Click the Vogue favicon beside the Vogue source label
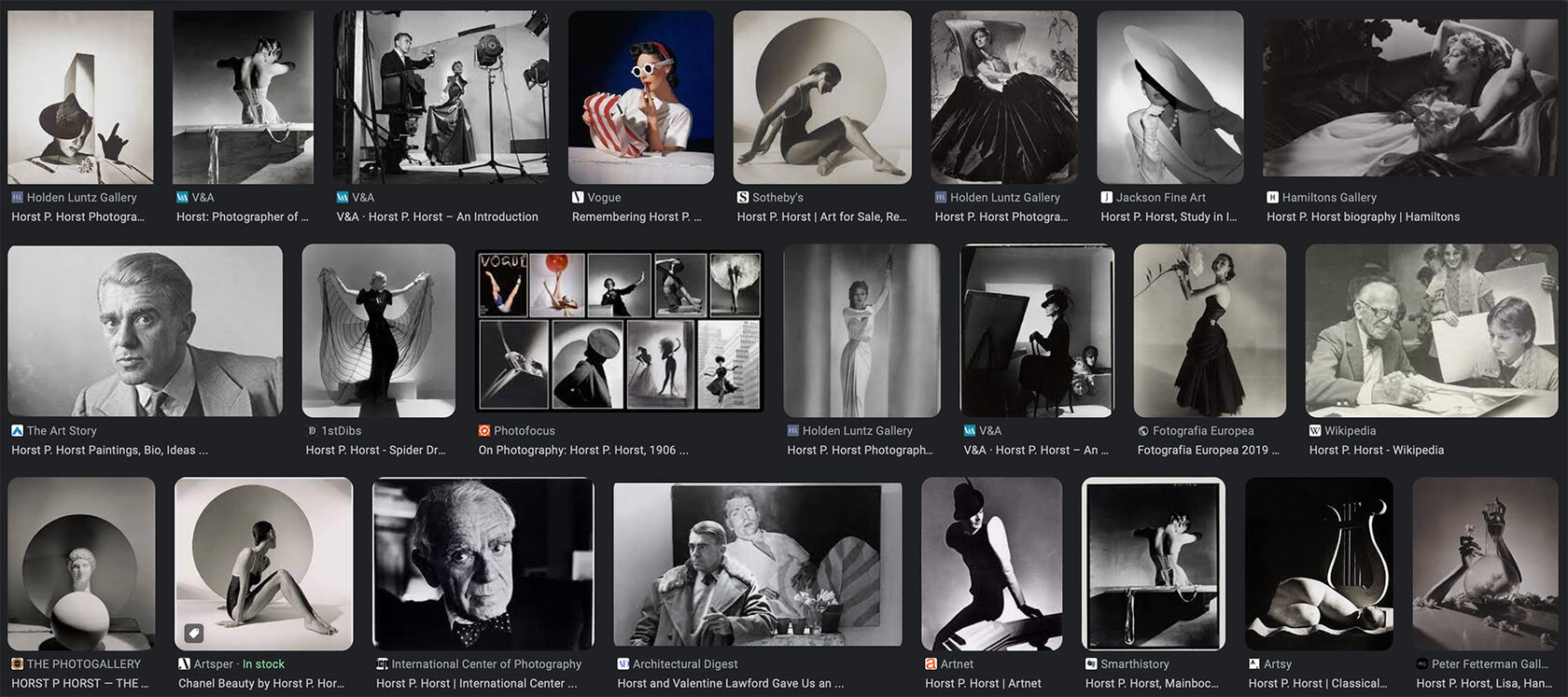This screenshot has width=1568, height=697. pos(578,198)
